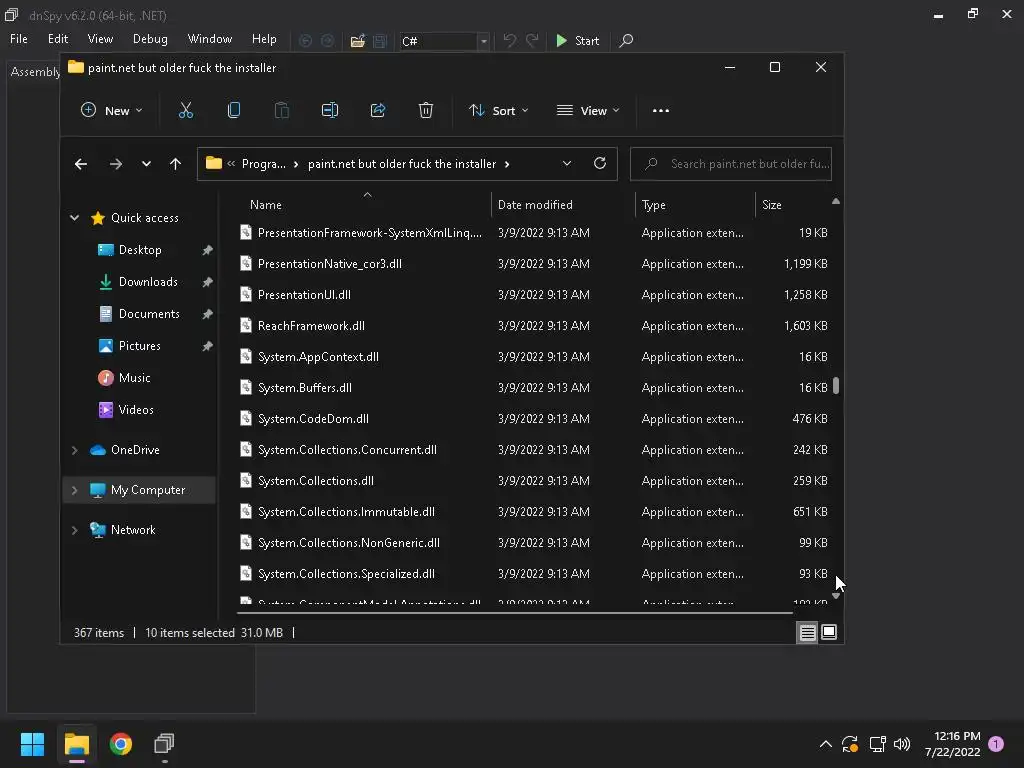Sort by the Type column header
Viewport: 1024px width, 768px height.
(695, 204)
